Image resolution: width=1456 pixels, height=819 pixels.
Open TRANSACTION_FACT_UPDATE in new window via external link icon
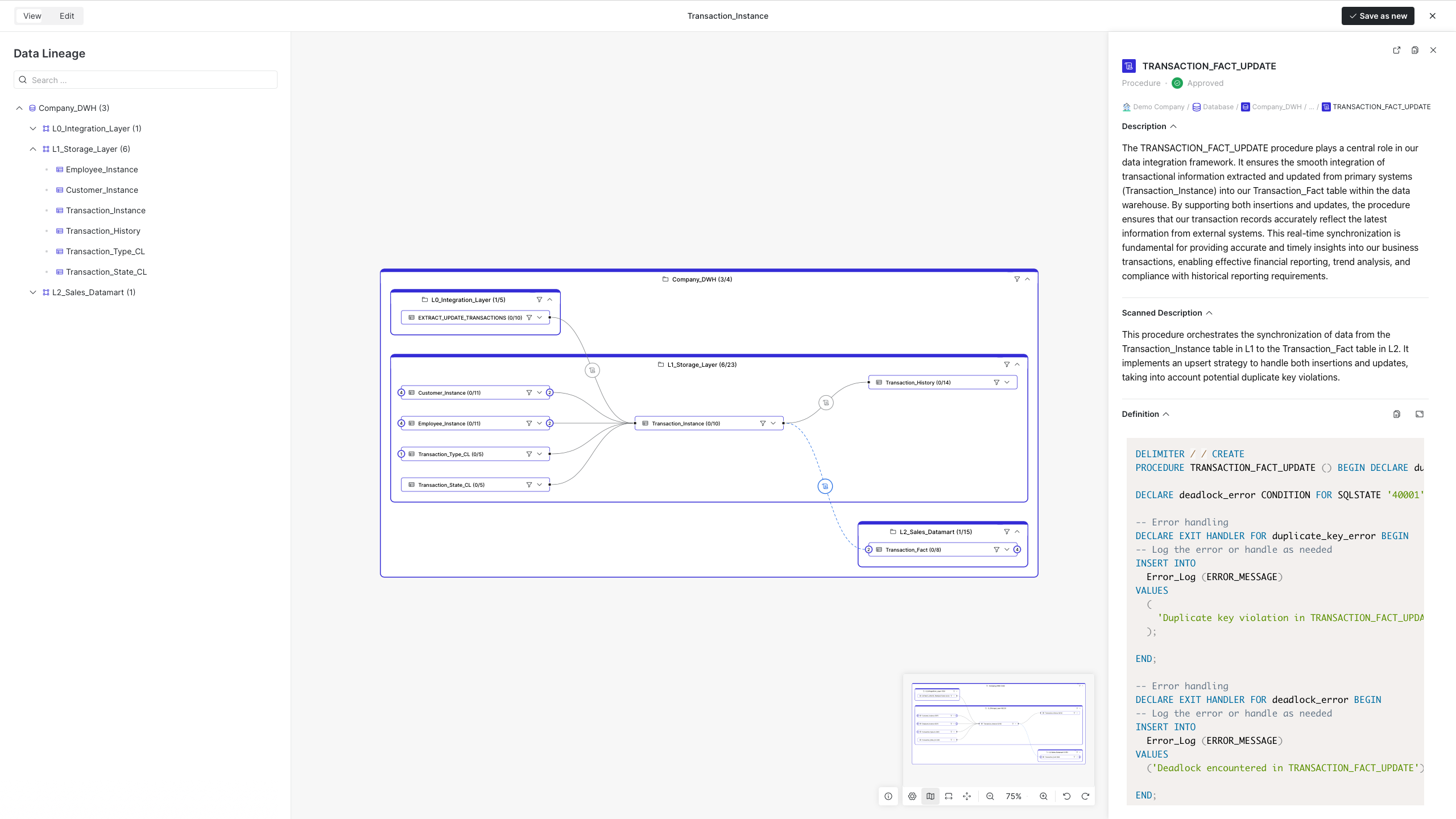pos(1397,50)
